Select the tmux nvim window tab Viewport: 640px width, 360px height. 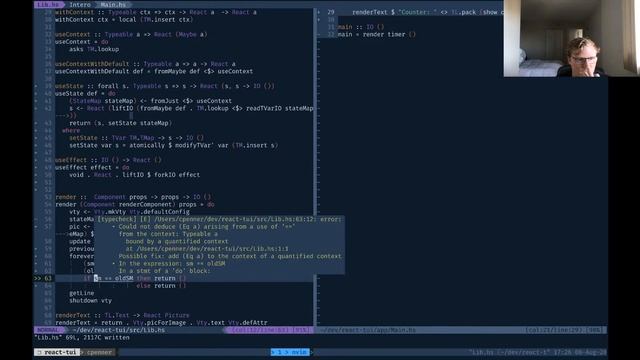click(x=290, y=352)
